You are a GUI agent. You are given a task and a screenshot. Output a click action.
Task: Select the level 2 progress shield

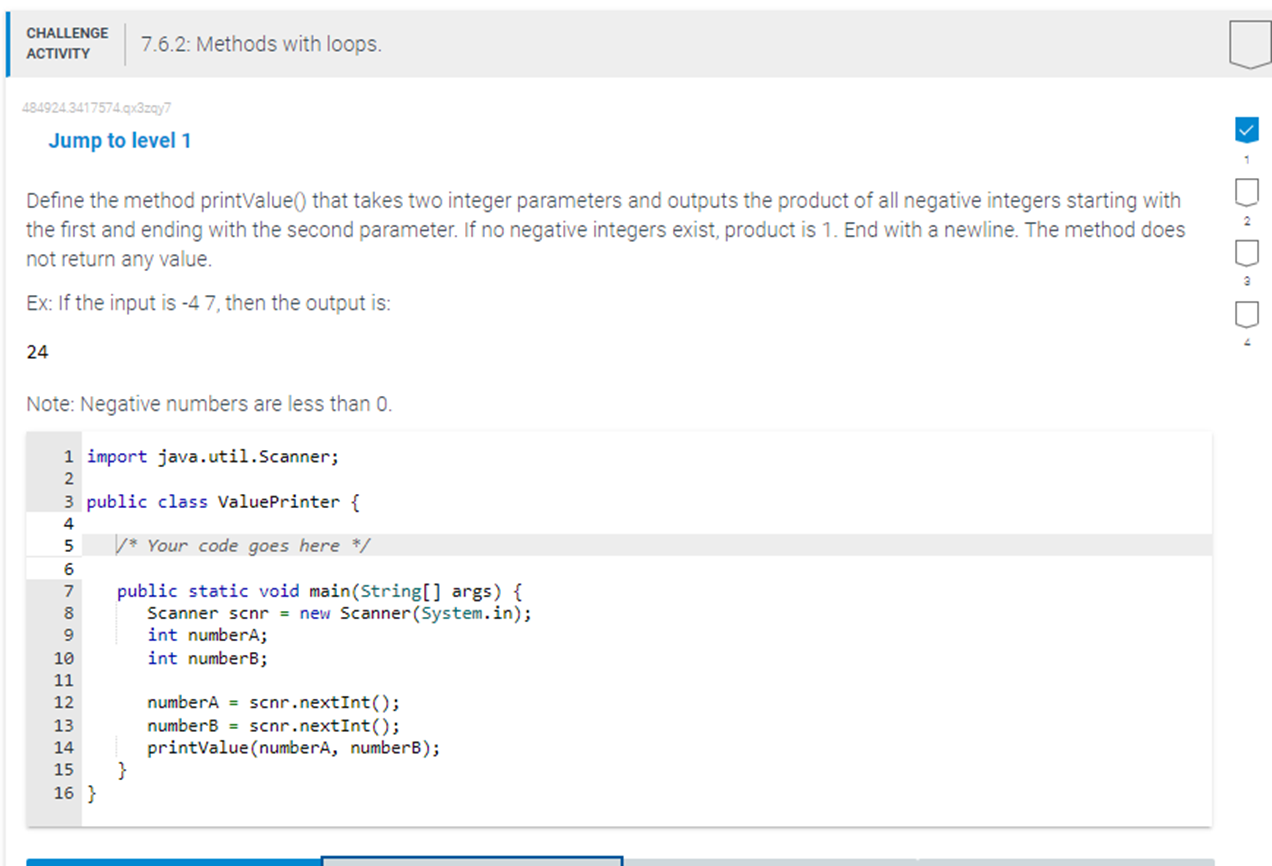point(1246,189)
